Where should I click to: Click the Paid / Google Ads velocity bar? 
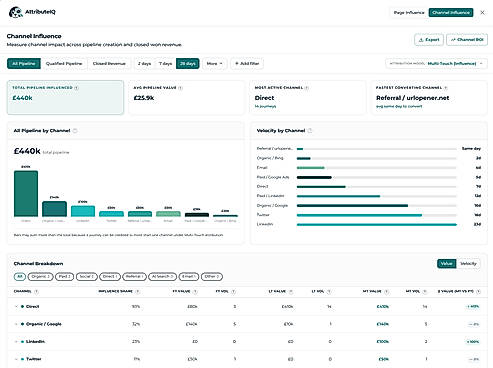314,177
